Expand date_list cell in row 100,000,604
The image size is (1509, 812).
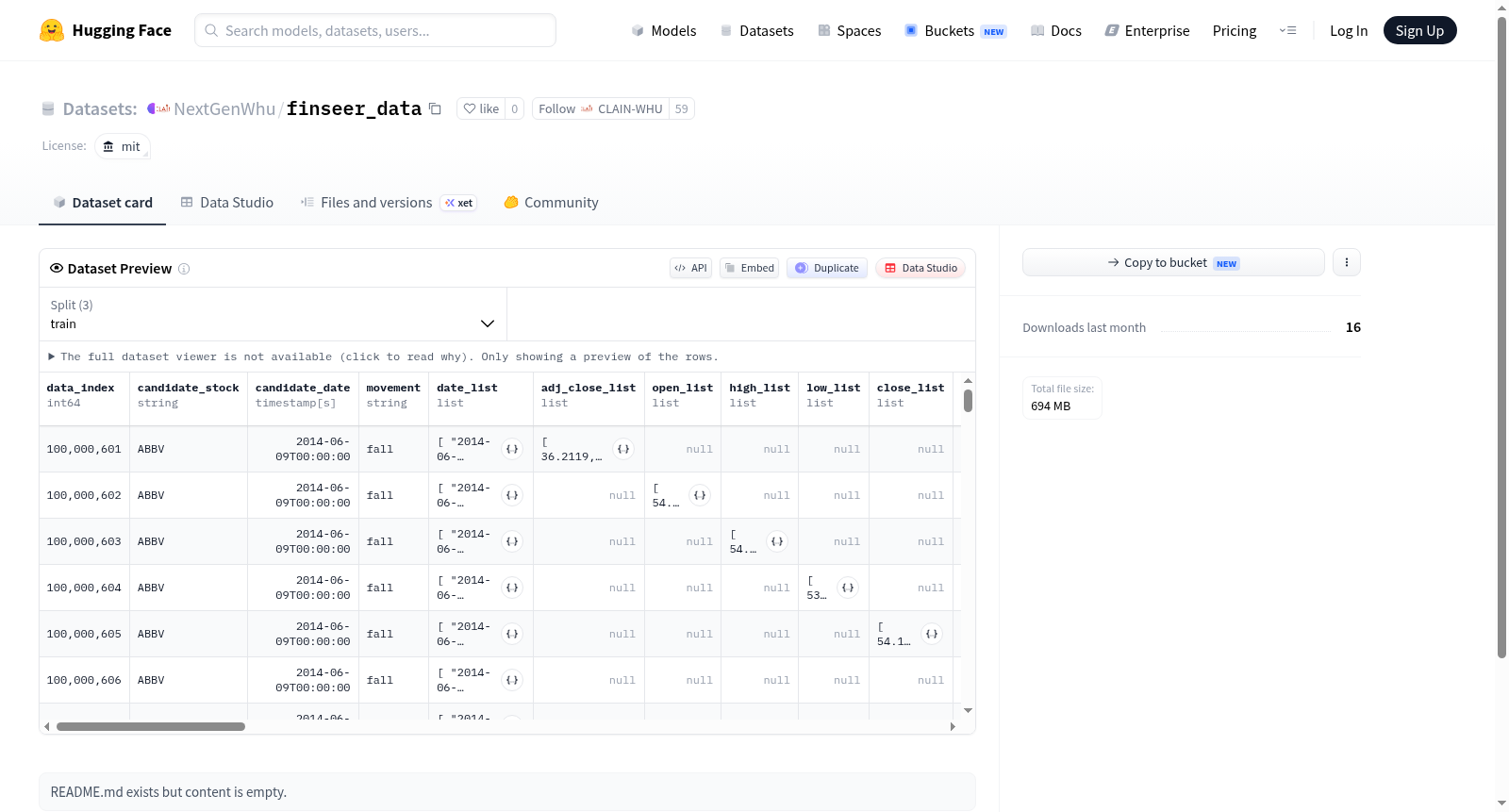click(x=512, y=588)
